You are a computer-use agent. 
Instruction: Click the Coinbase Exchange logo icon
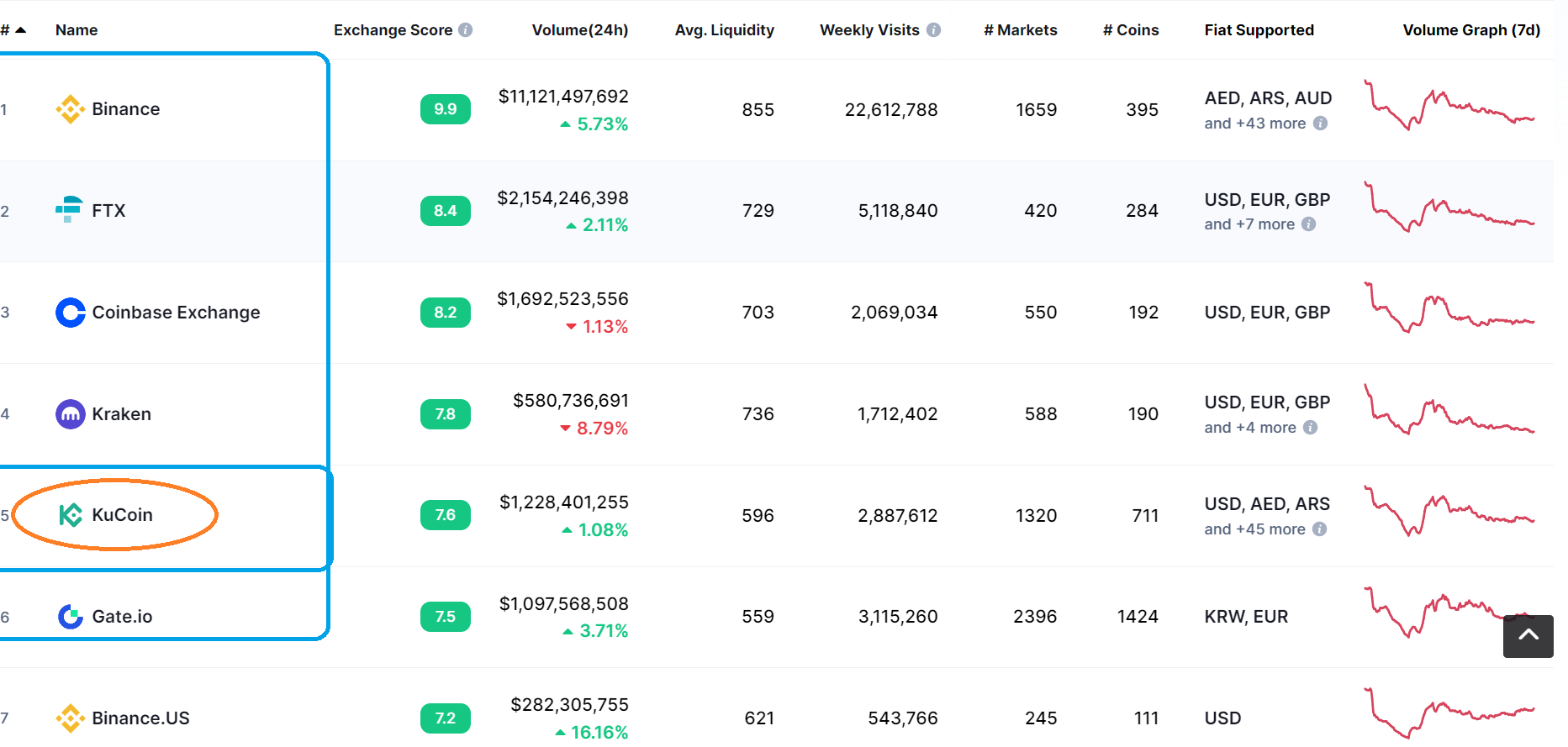(x=71, y=313)
